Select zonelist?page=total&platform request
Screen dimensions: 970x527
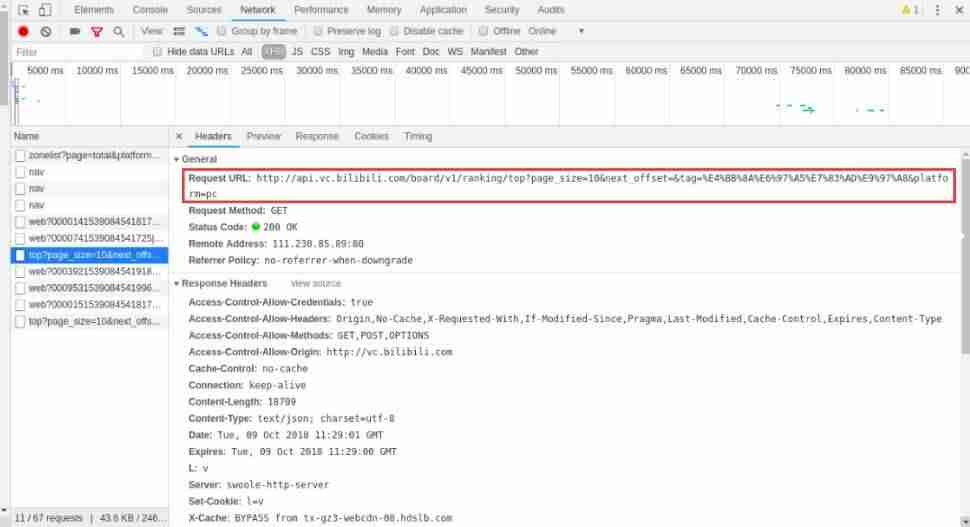(89, 155)
